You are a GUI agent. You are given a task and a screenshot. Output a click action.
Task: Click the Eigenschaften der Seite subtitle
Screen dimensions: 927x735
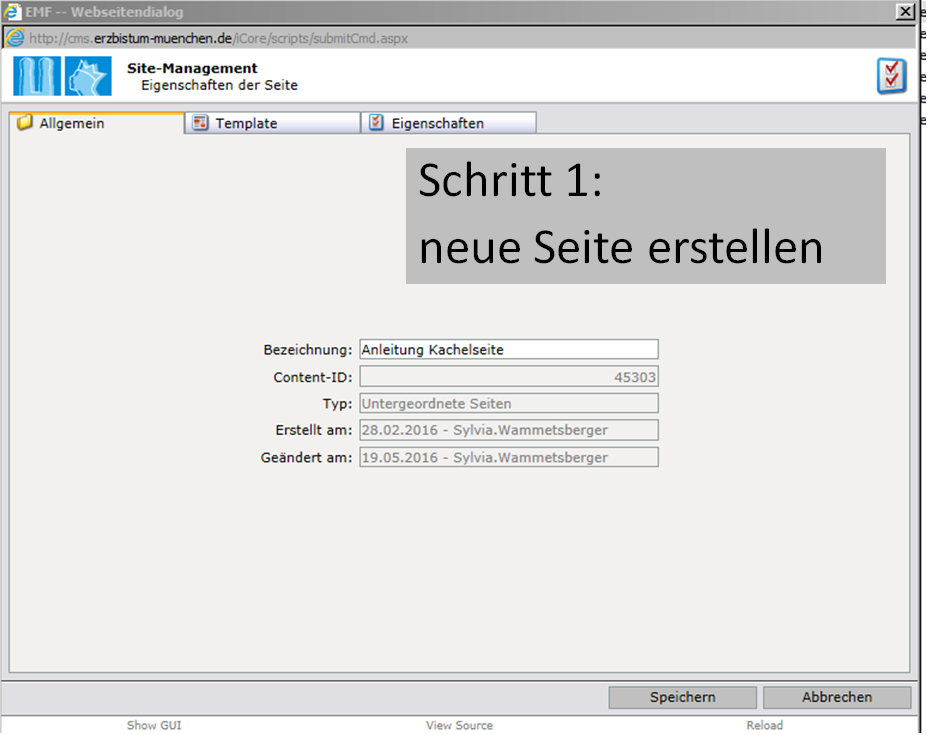[219, 85]
